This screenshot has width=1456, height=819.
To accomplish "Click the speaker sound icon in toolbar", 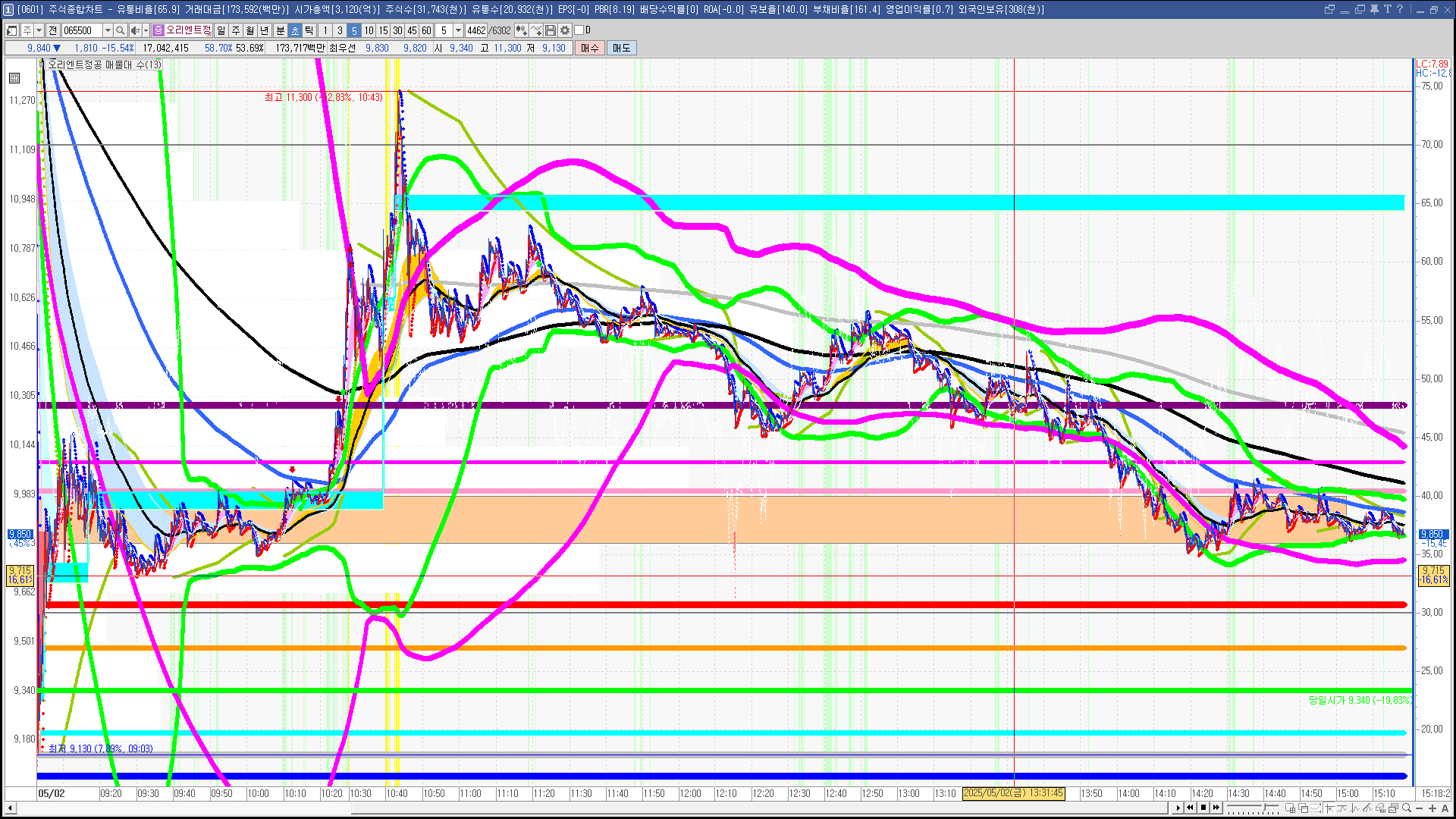I will (x=134, y=30).
